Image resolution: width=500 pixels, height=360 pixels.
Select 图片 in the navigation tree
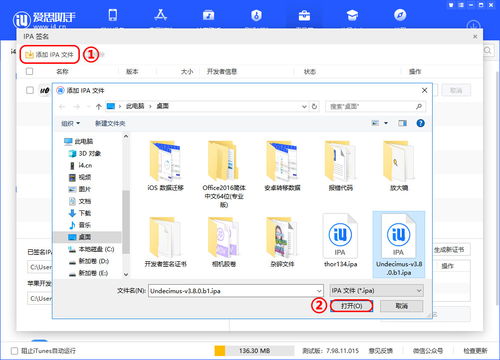pos(80,189)
